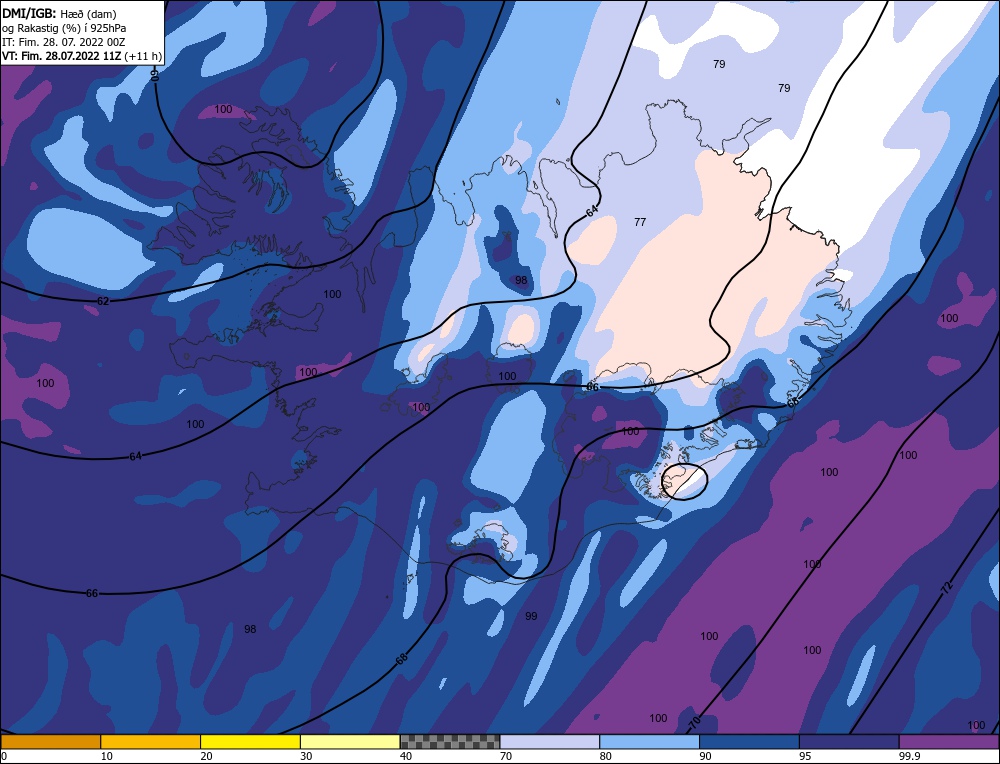Image resolution: width=1000 pixels, height=764 pixels.
Task: Click the dark indigo 95–99.9 legend swatch
Action: (849, 742)
